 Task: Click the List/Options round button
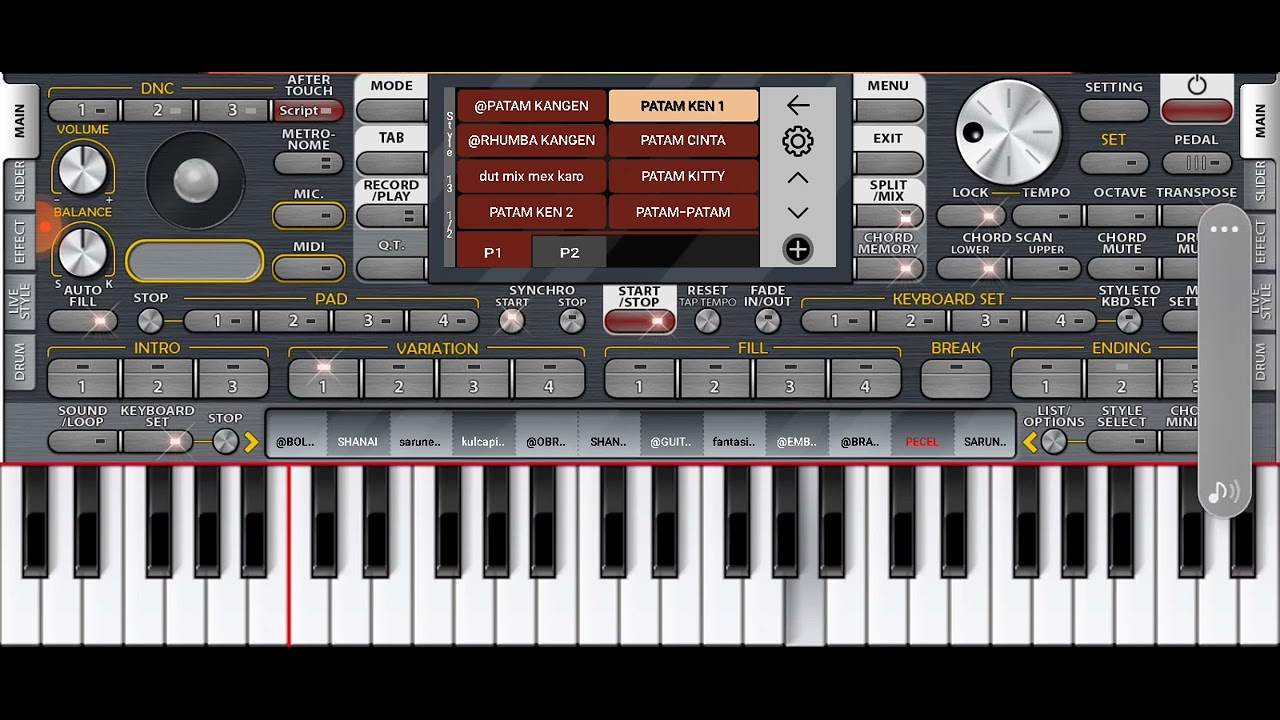pos(1053,441)
